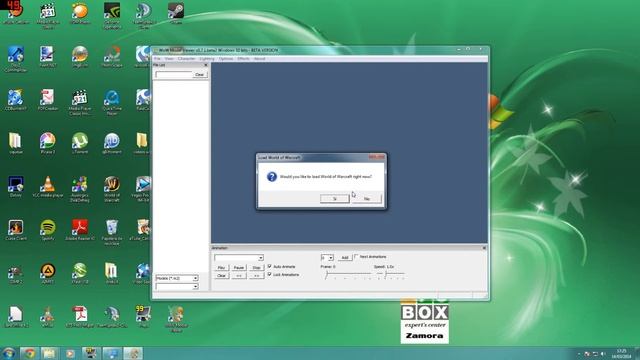Click the Pause animation button

239,268
